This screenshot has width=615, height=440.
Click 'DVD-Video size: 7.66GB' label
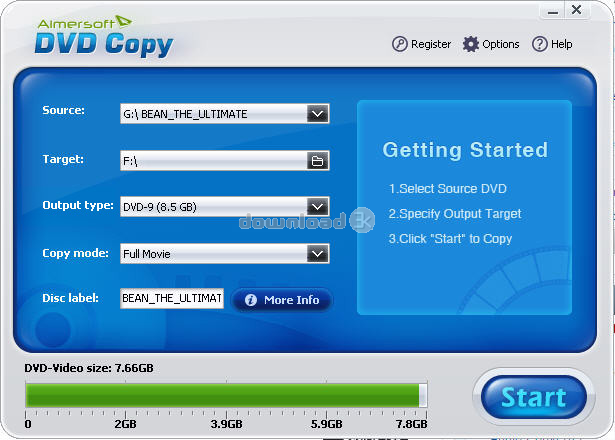pyautogui.click(x=89, y=368)
